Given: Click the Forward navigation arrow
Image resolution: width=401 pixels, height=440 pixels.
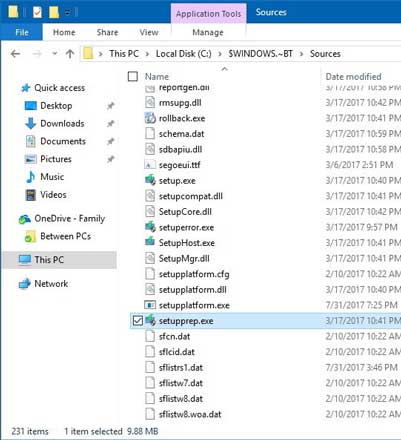Looking at the screenshot, I should click(37, 54).
